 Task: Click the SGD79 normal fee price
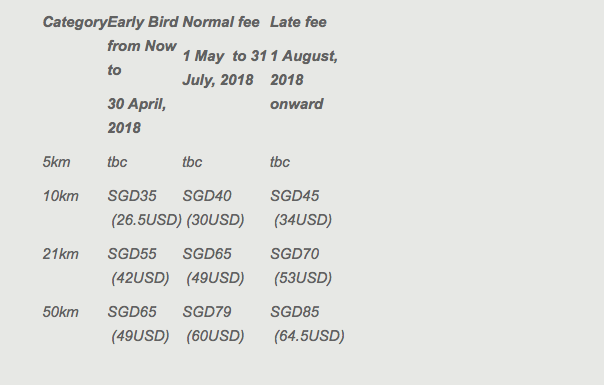click(x=207, y=312)
